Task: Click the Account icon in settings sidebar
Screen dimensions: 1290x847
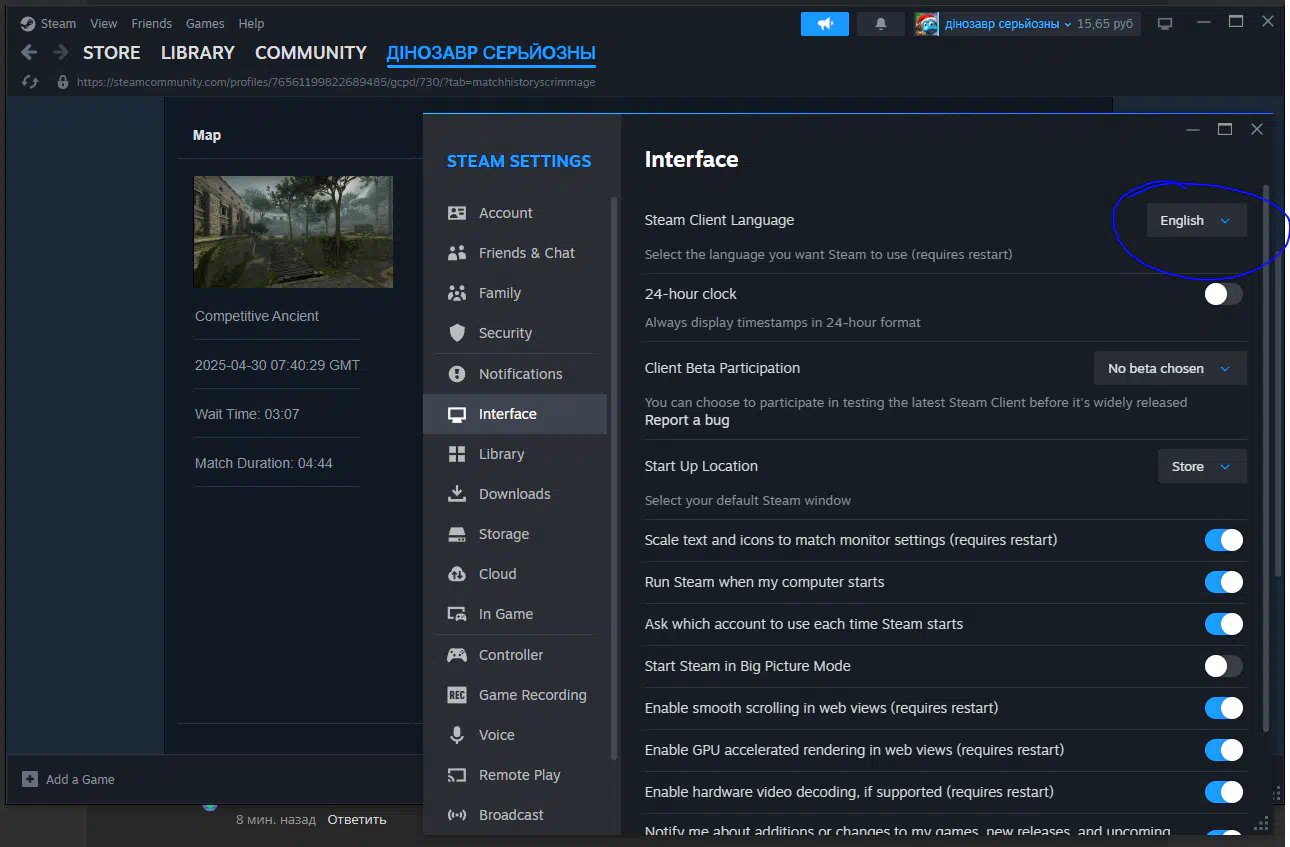Action: [457, 213]
